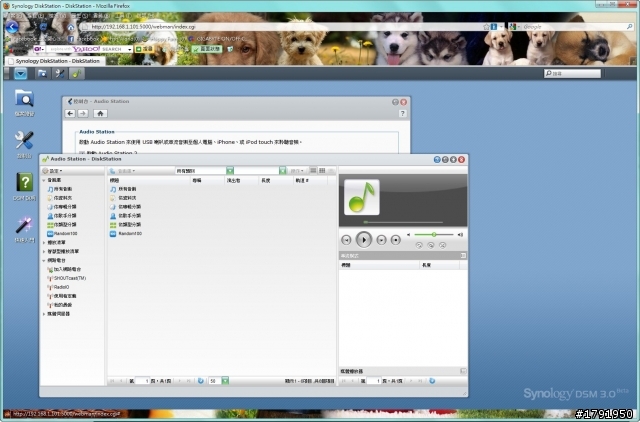Toggle the repeat mode icon under volume
The height and width of the screenshot is (422, 640).
pyautogui.click(x=419, y=245)
